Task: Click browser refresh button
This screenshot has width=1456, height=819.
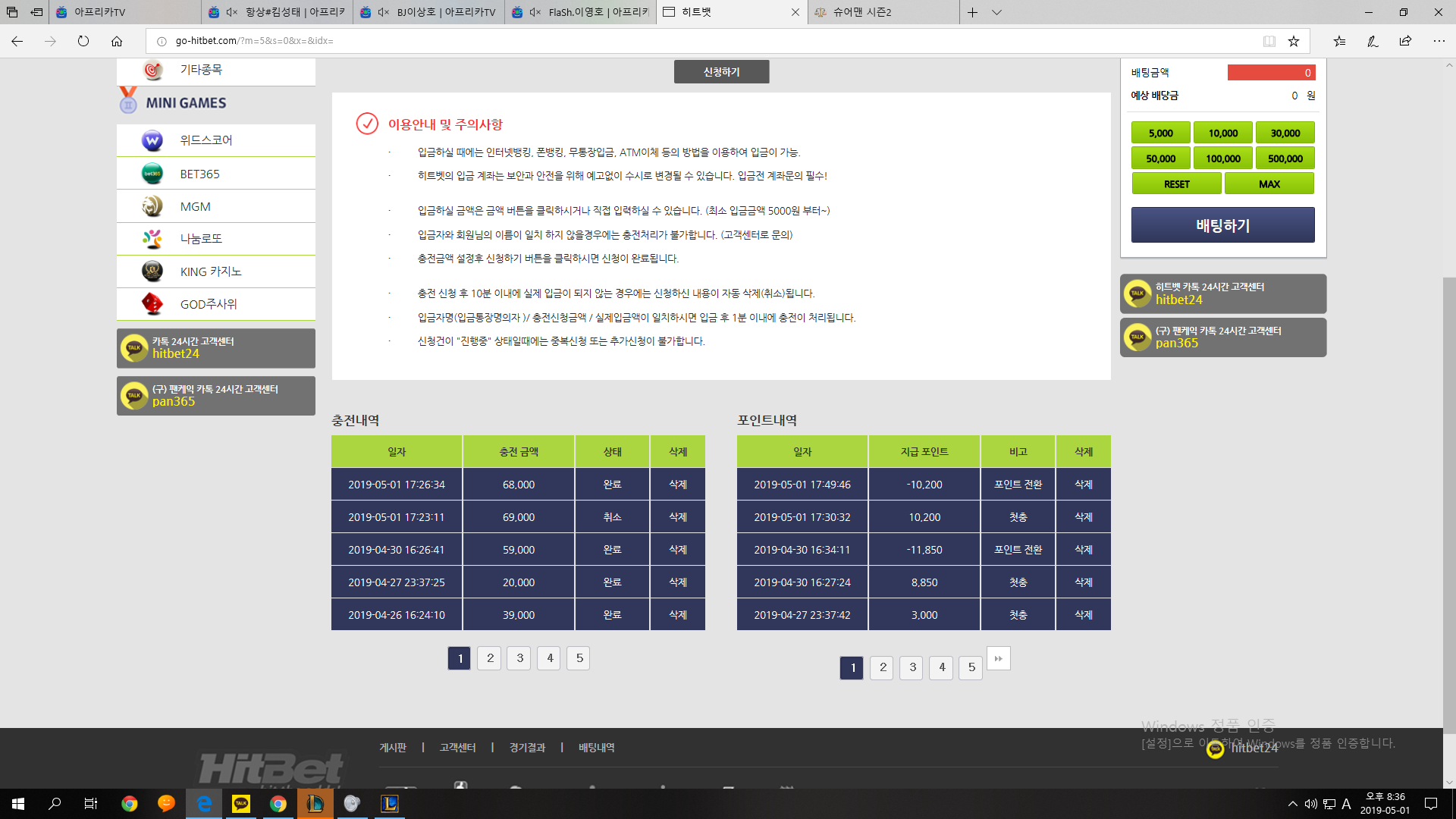Action: (x=83, y=41)
